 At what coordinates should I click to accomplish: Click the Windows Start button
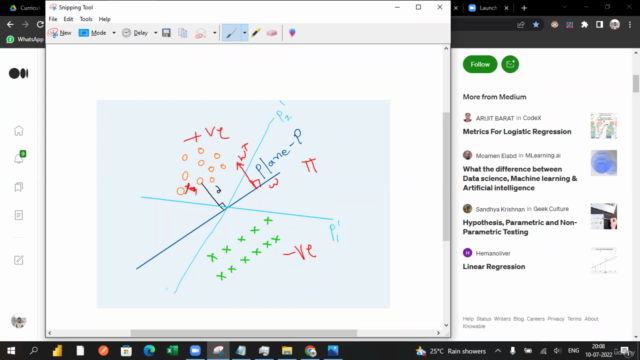(x=11, y=351)
